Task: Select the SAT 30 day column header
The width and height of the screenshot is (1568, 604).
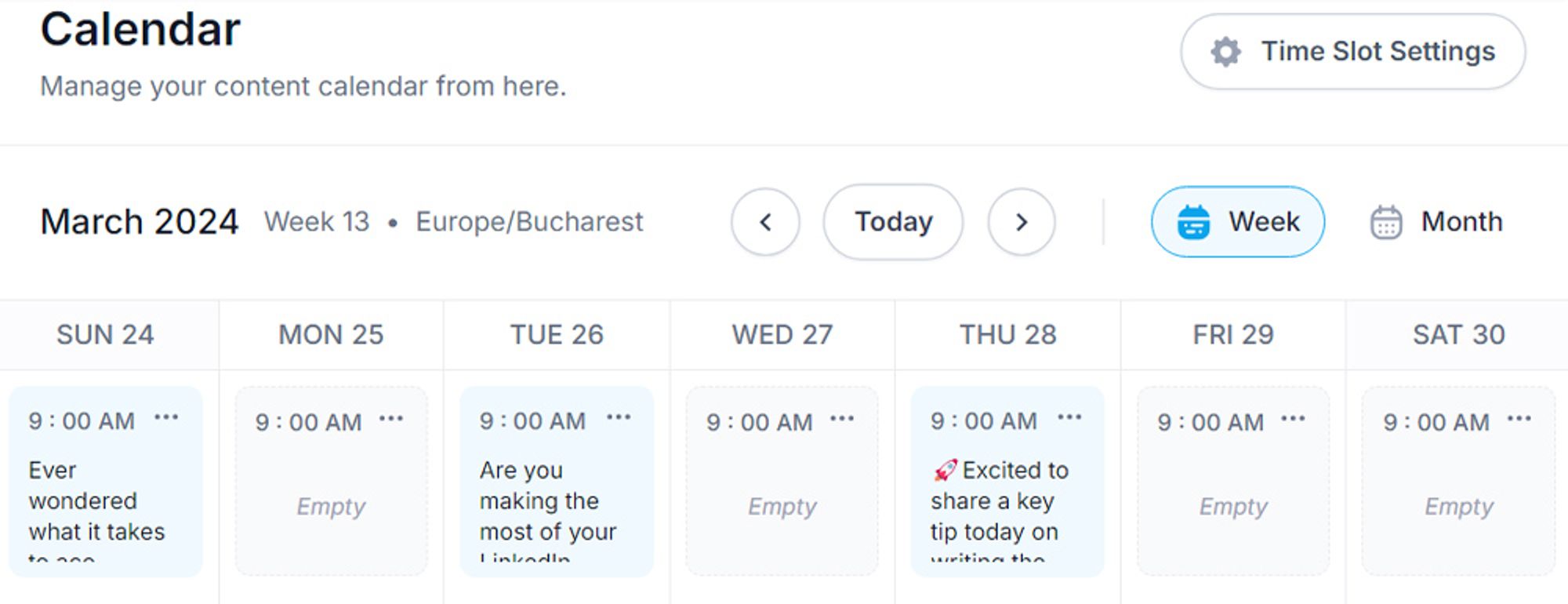Action: pyautogui.click(x=1458, y=335)
